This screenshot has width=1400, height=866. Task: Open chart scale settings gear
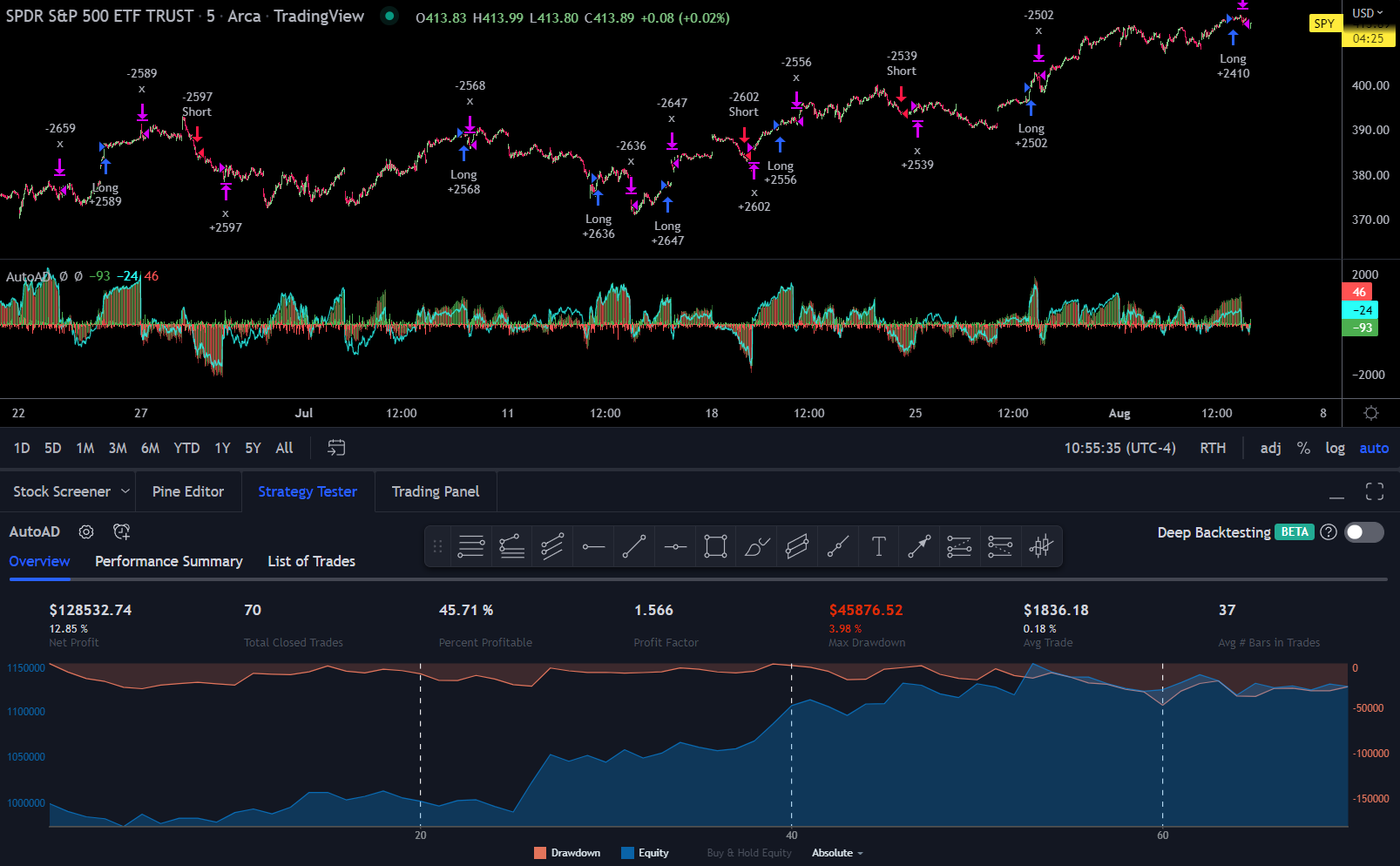(1370, 413)
